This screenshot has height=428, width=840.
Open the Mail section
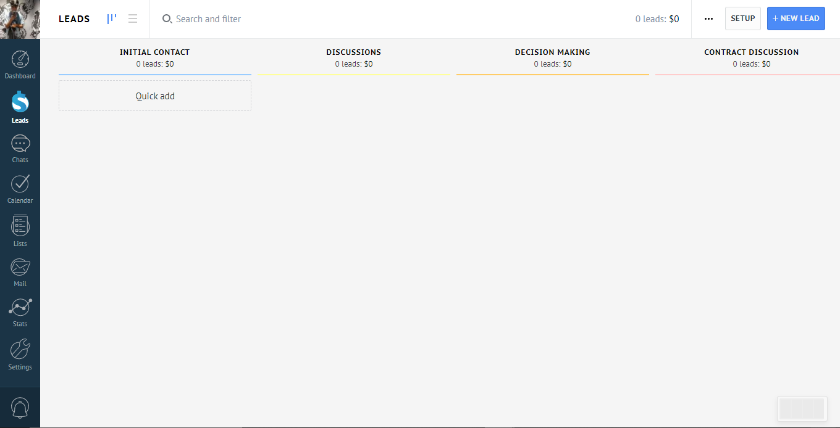click(x=20, y=272)
